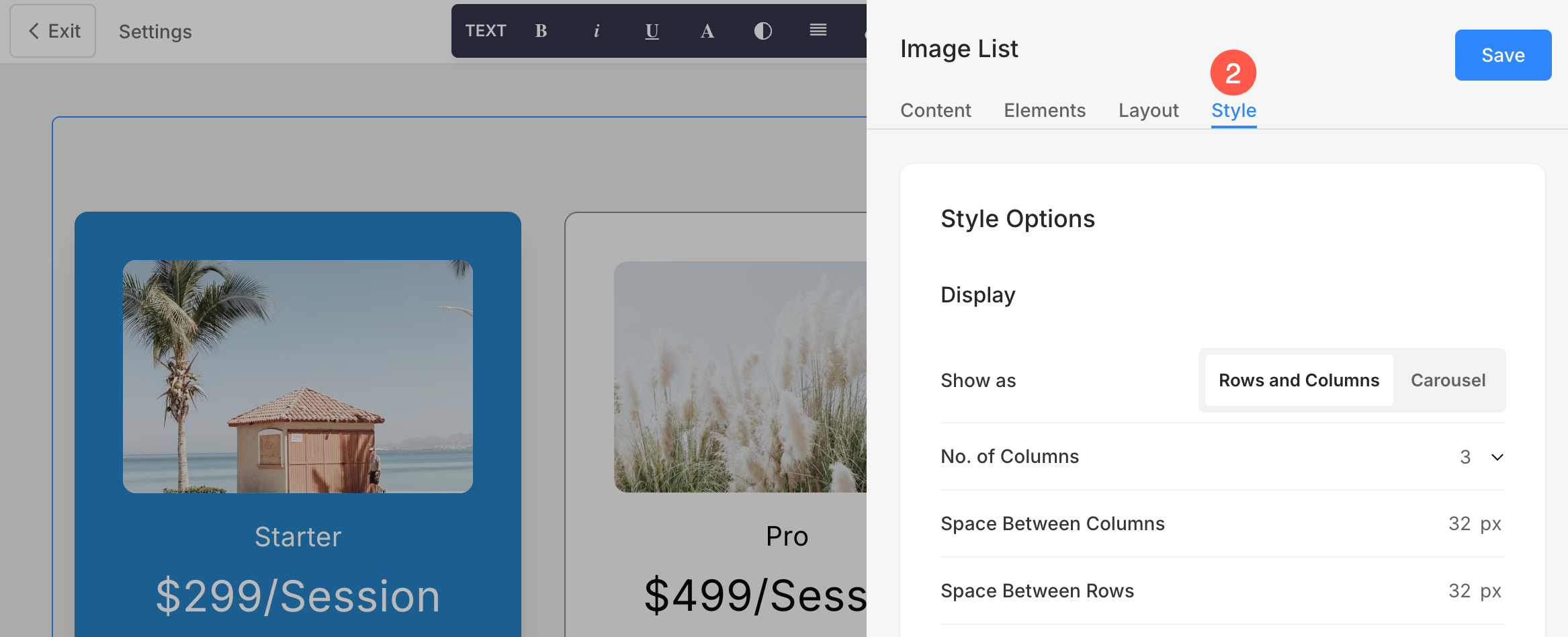Edit Space Between Rows value 32
1568x637 pixels.
(x=1459, y=591)
